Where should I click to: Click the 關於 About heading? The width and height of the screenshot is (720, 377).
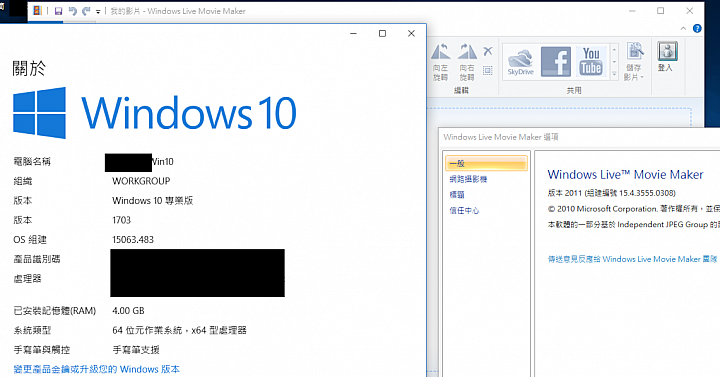[x=29, y=68]
